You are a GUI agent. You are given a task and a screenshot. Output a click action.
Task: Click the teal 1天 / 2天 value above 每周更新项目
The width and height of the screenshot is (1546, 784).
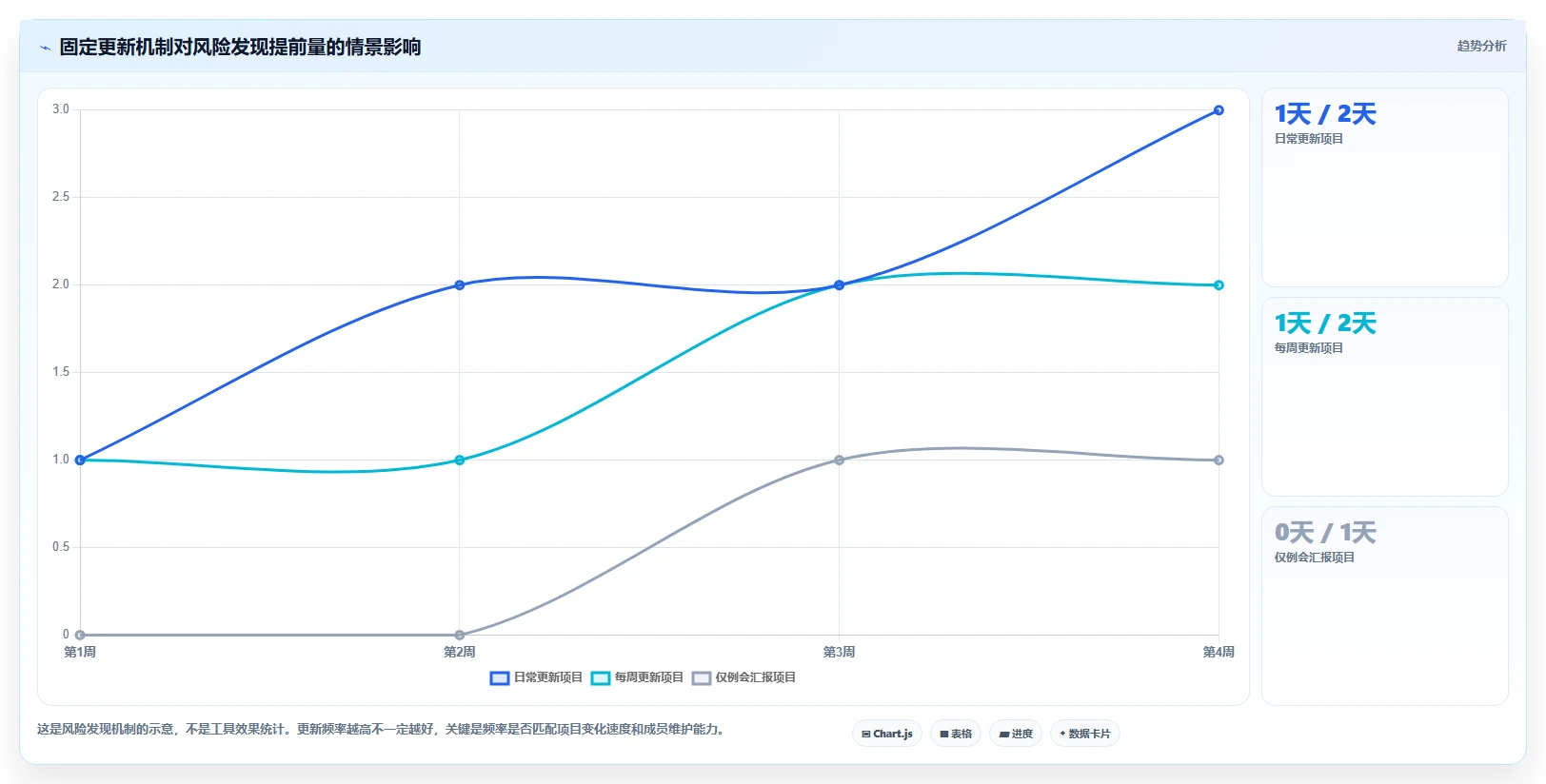1325,323
